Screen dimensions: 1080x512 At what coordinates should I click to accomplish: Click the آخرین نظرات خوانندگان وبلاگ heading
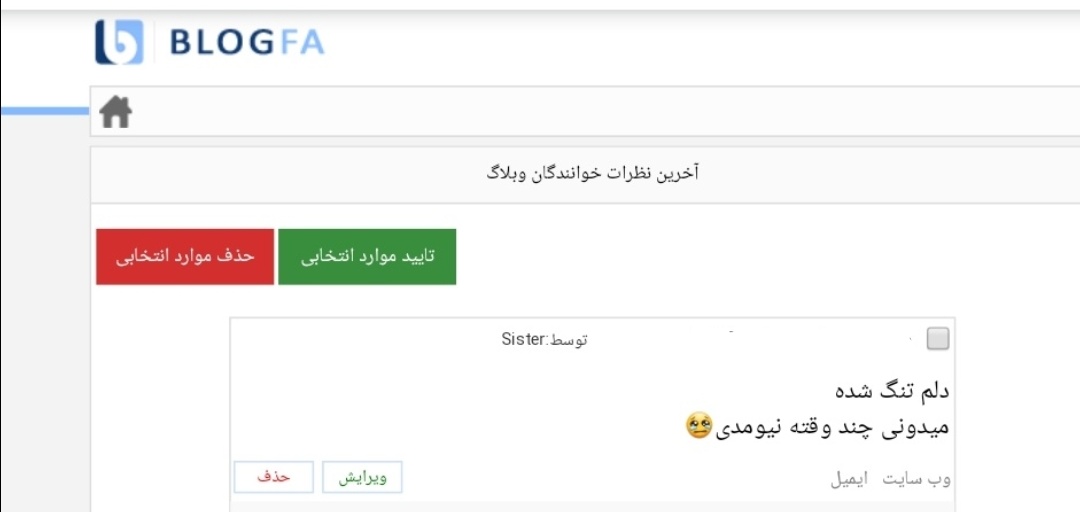(592, 174)
